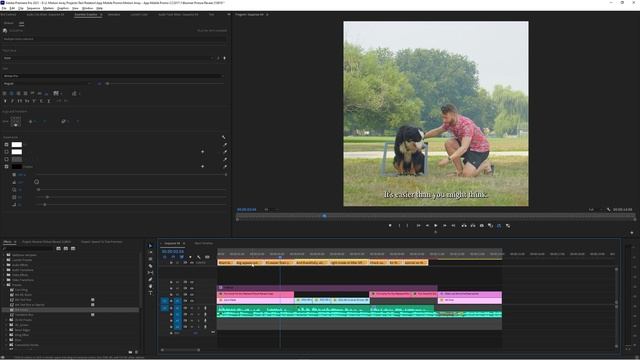The height and width of the screenshot is (360, 640).
Task: Click the Export Frame camera icon
Action: tap(482, 225)
